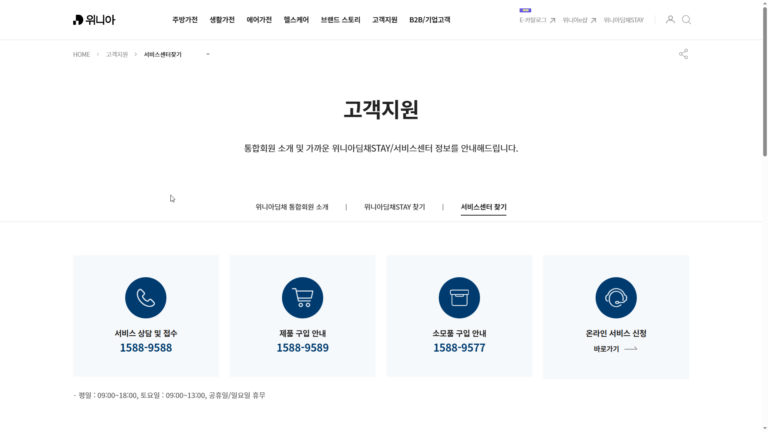Click 서비스센터찾기 breadcrumb text
This screenshot has width=768, height=432.
point(163,54)
